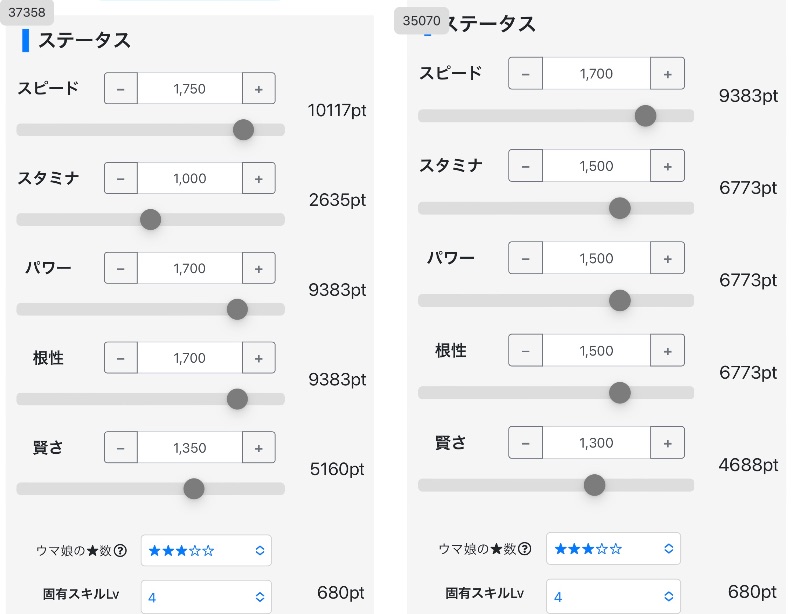Click left panel star count help icon
The width and height of the screenshot is (800, 614).
(x=120, y=550)
